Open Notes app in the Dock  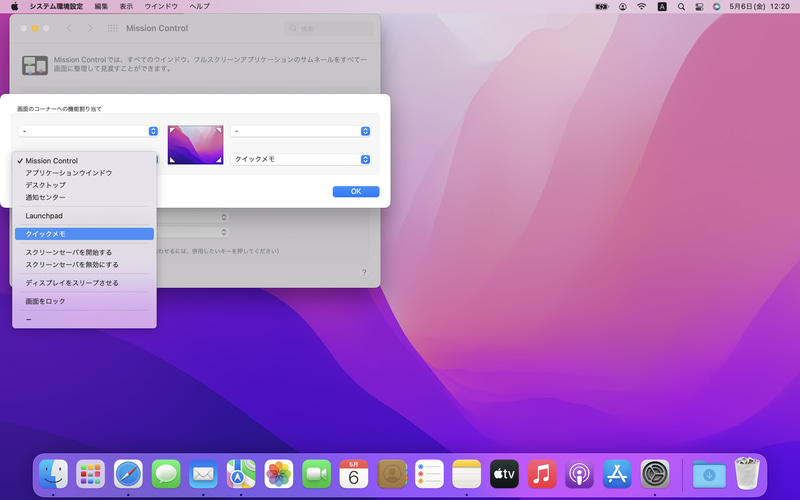(466, 474)
